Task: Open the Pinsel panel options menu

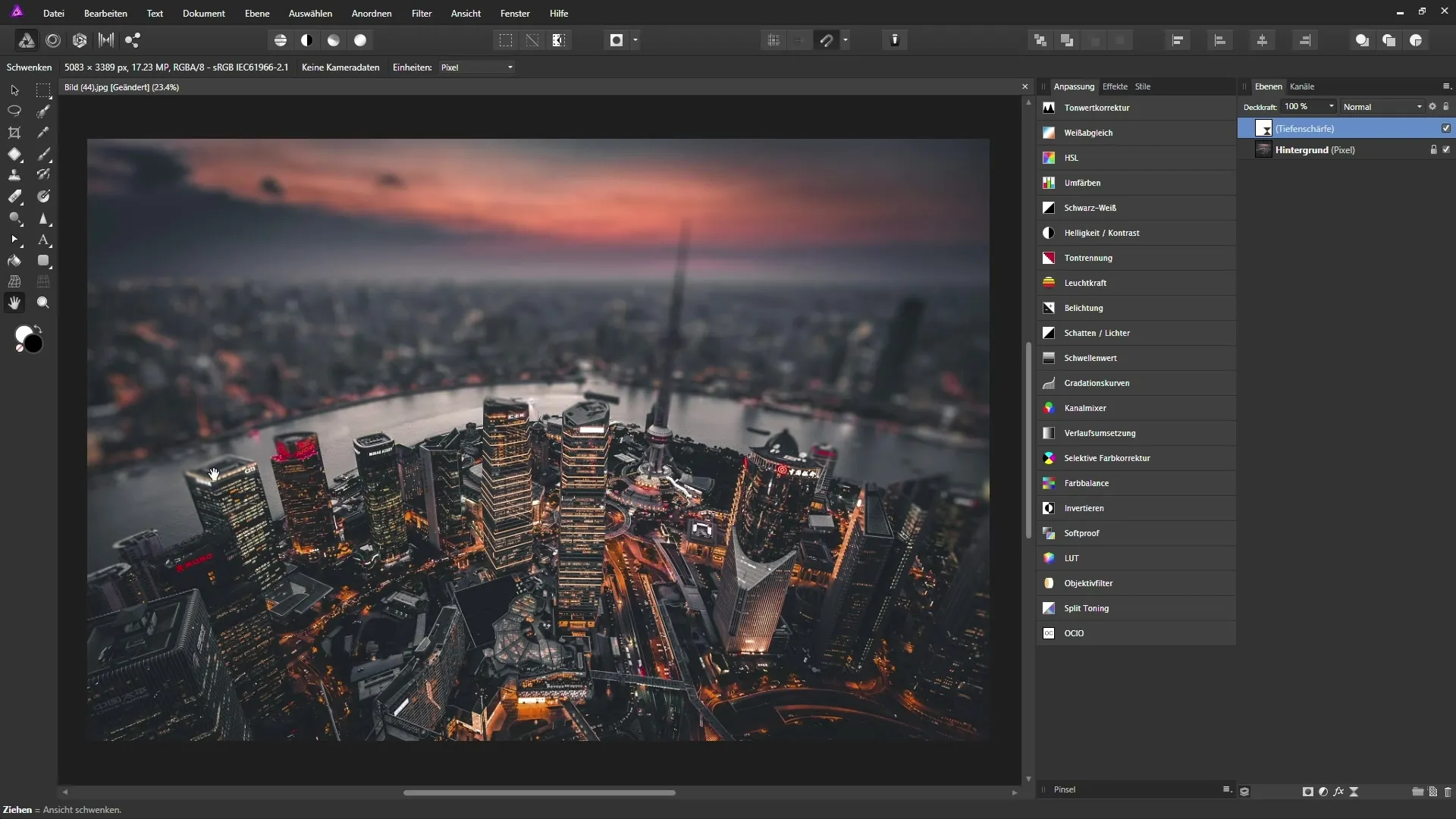Action: pos(1226,789)
